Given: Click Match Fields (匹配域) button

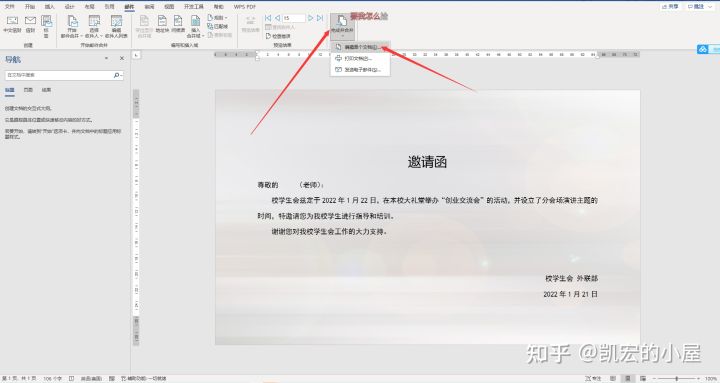Looking at the screenshot, I should (218, 26).
